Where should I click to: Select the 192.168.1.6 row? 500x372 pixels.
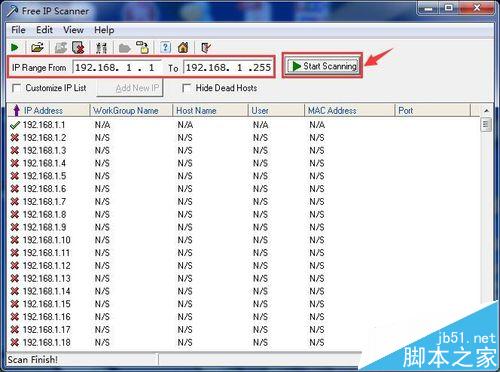(243, 189)
